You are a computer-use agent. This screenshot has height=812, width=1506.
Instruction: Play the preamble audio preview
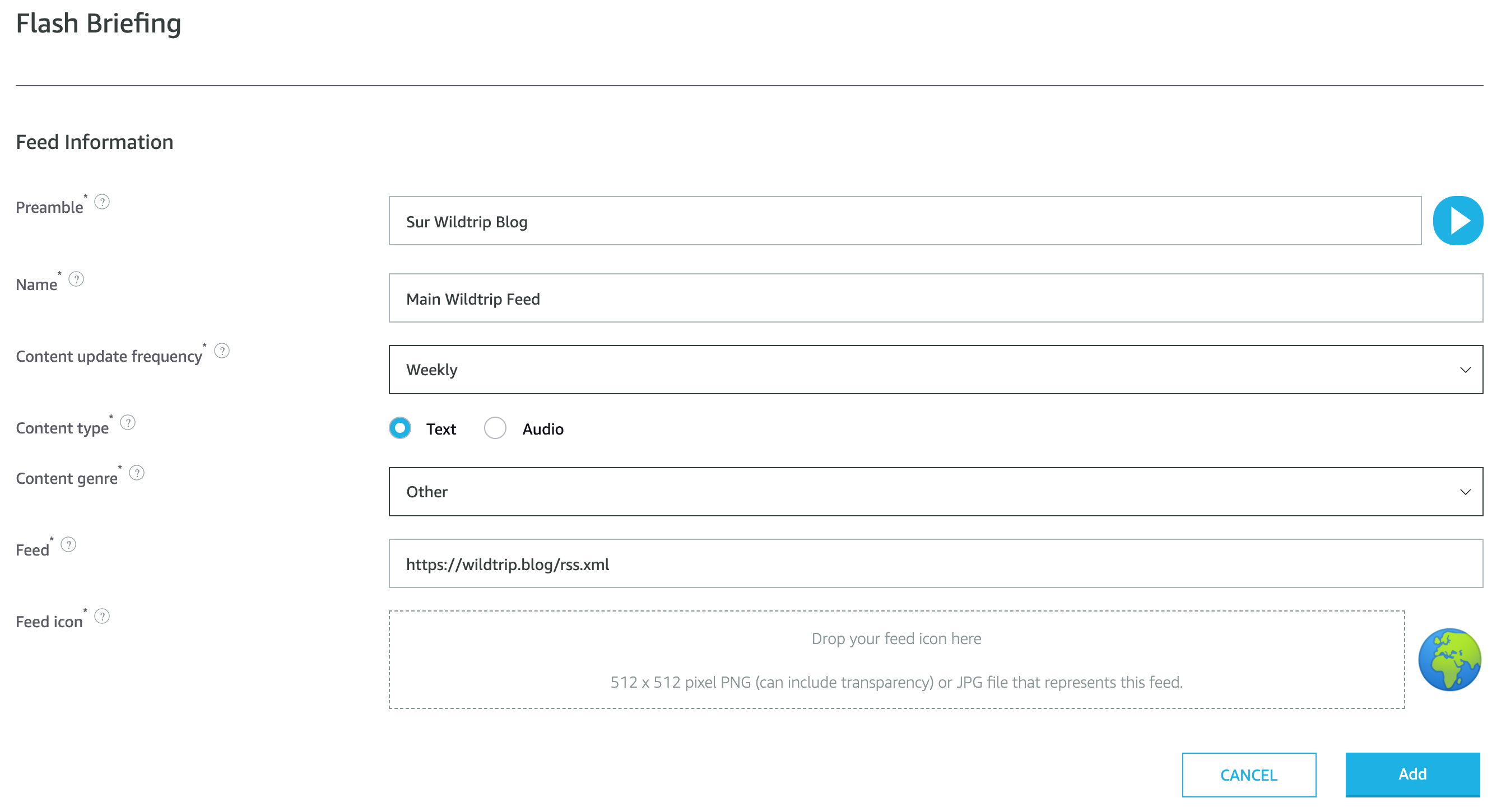pos(1457,221)
